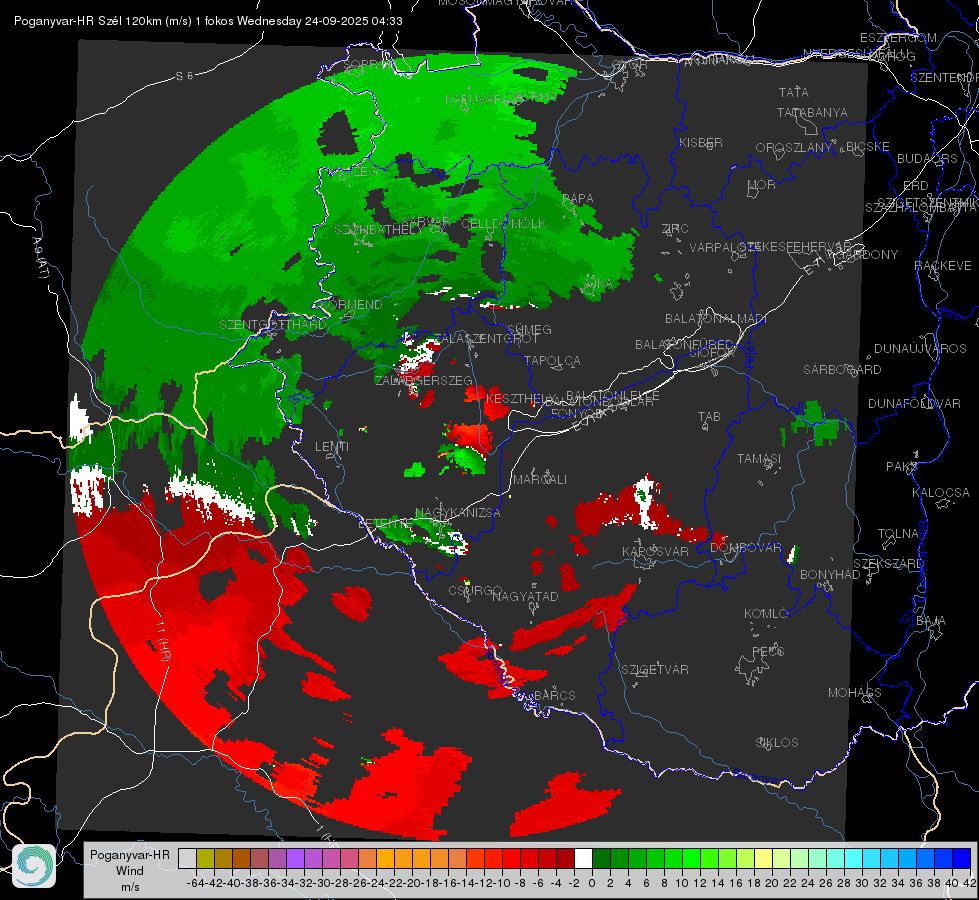Click the NAGYKANIZSA city label

(458, 512)
